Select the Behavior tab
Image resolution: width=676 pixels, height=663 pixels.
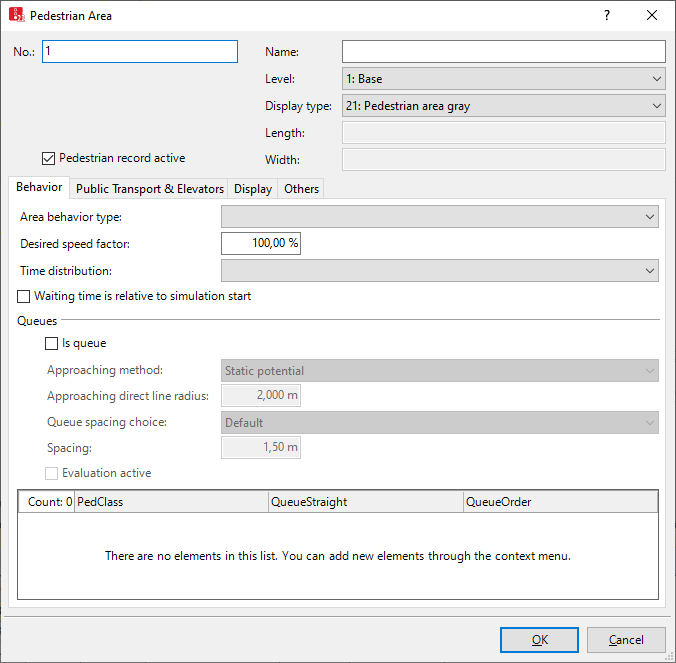pos(39,188)
